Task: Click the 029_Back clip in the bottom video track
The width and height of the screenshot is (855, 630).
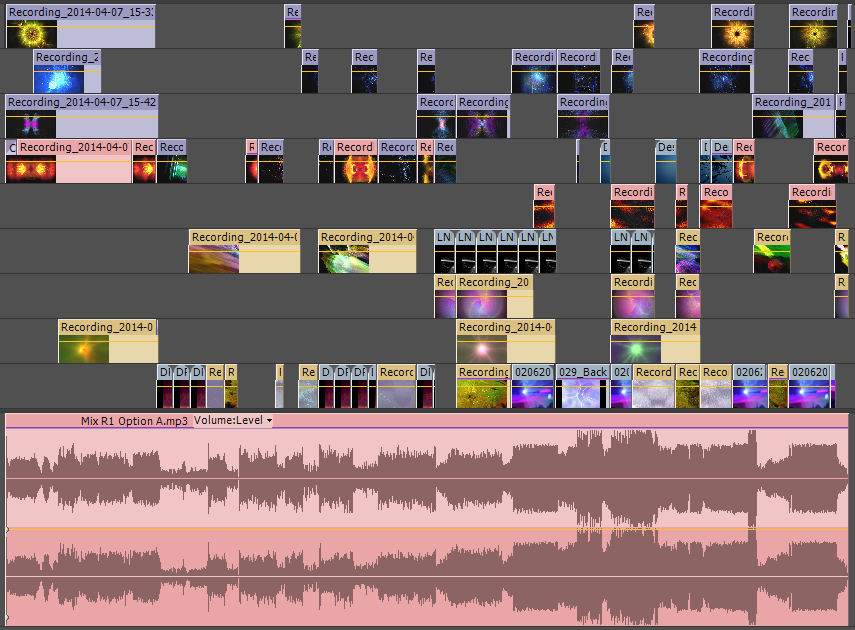Action: pos(582,372)
